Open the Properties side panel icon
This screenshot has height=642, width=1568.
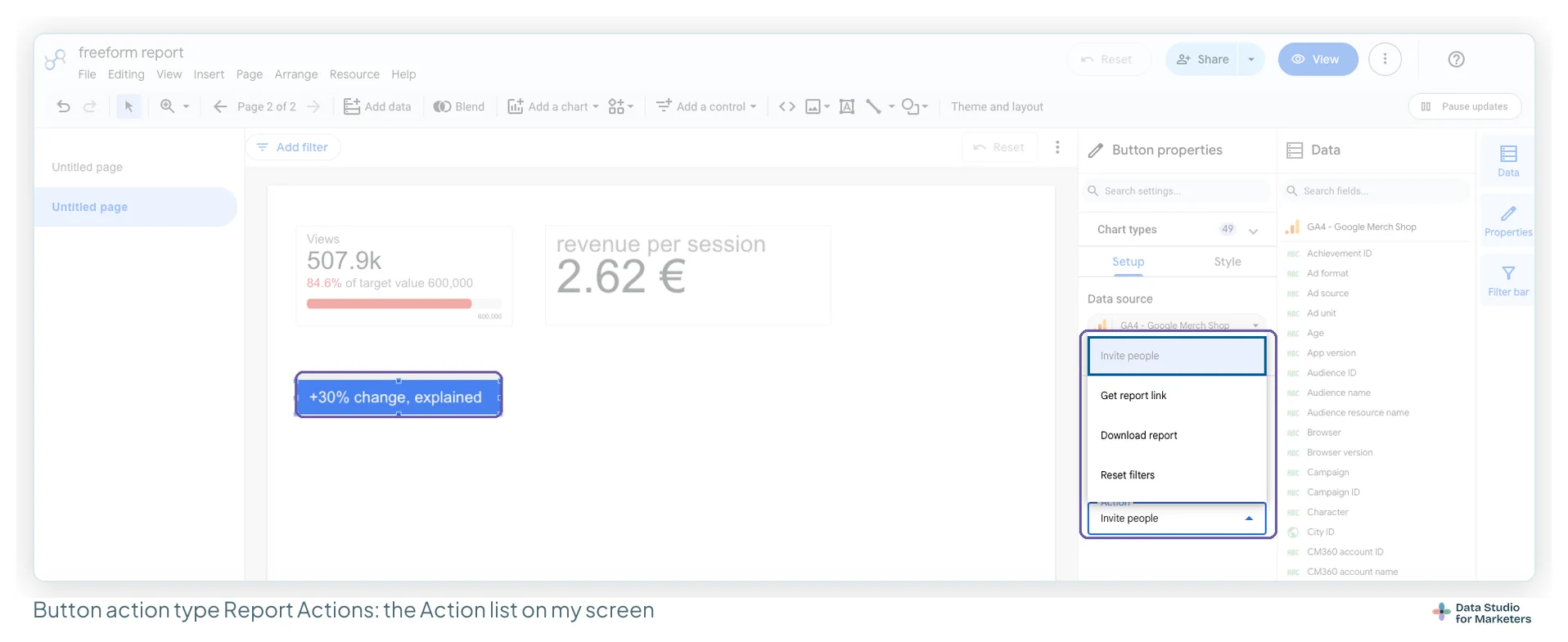coord(1508,221)
